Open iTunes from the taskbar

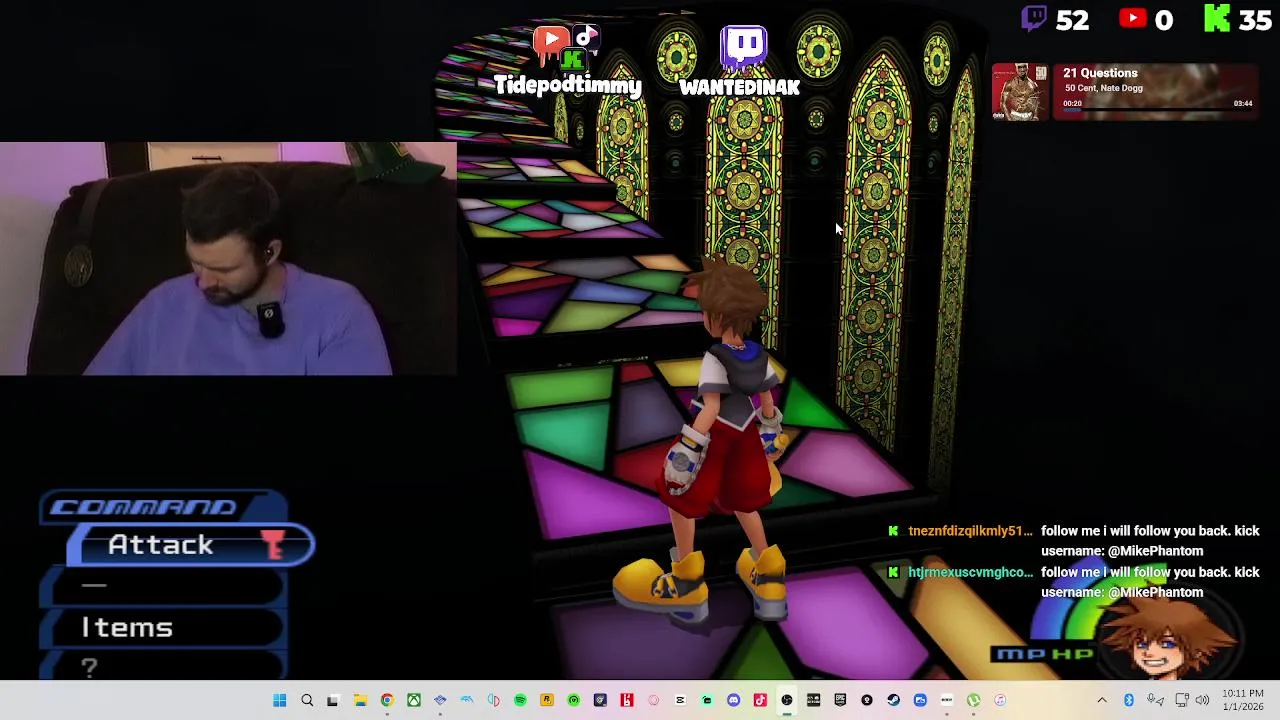(1000, 700)
